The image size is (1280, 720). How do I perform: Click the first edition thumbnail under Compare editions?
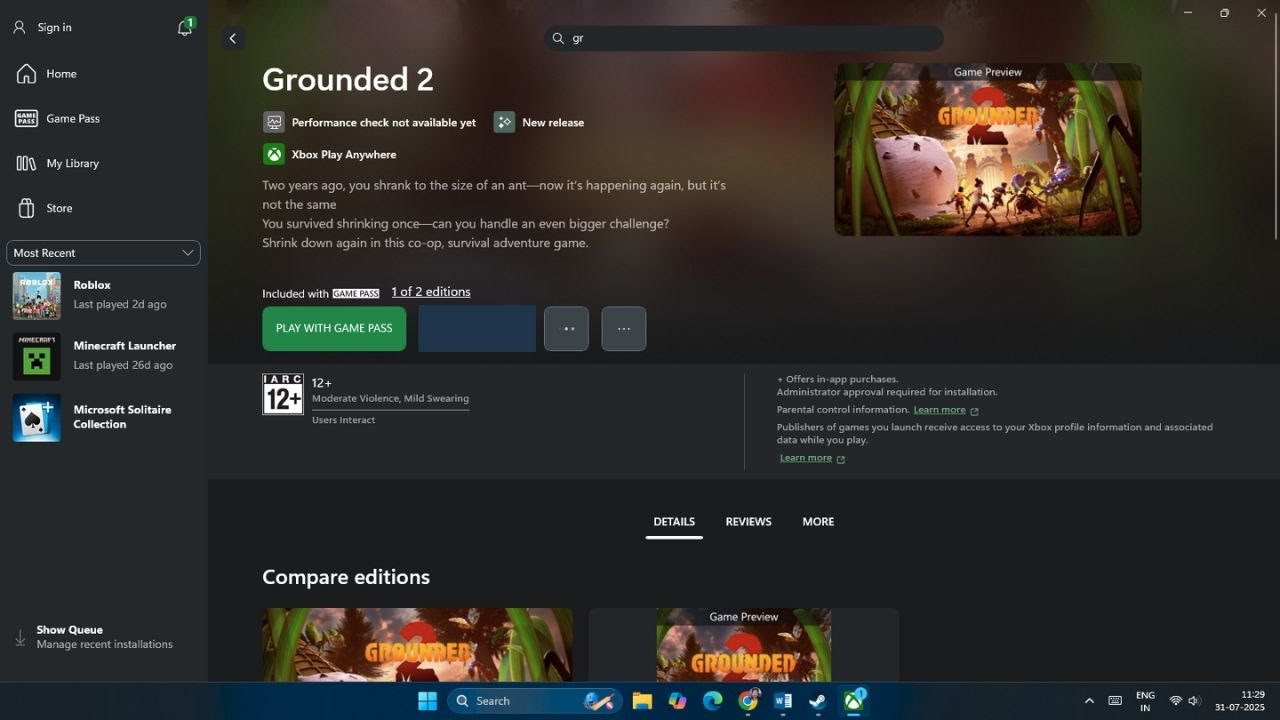tap(417, 645)
